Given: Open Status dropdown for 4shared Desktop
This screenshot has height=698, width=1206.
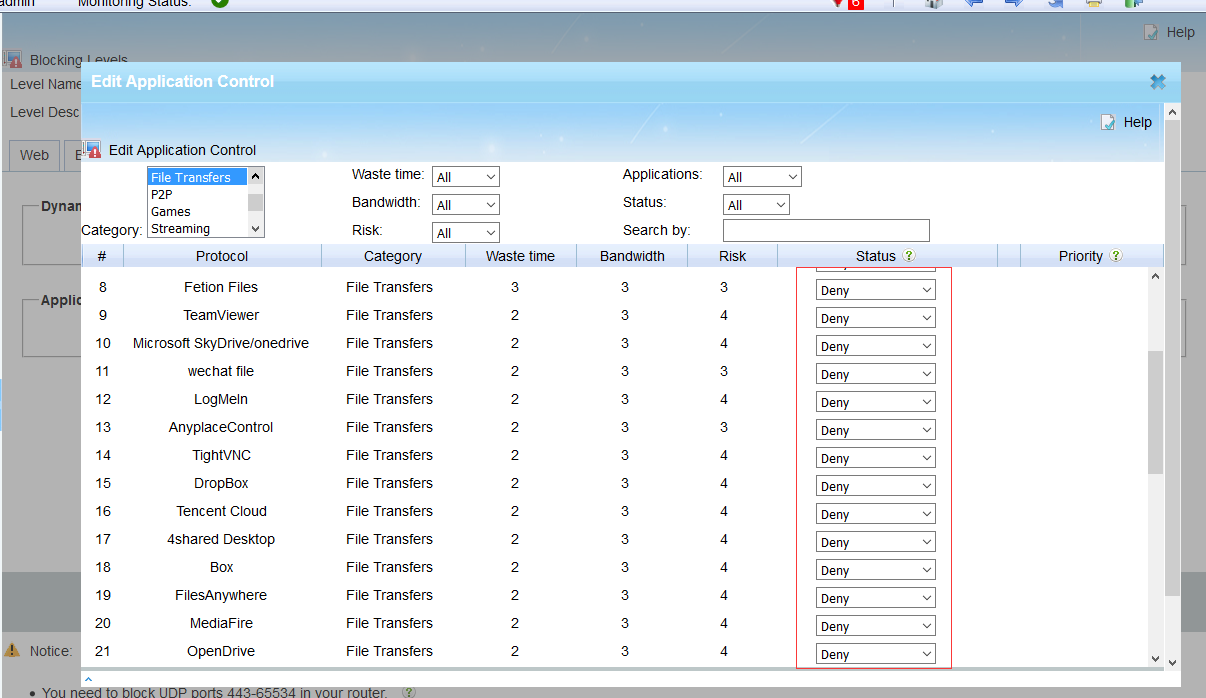Looking at the screenshot, I should coord(876,542).
